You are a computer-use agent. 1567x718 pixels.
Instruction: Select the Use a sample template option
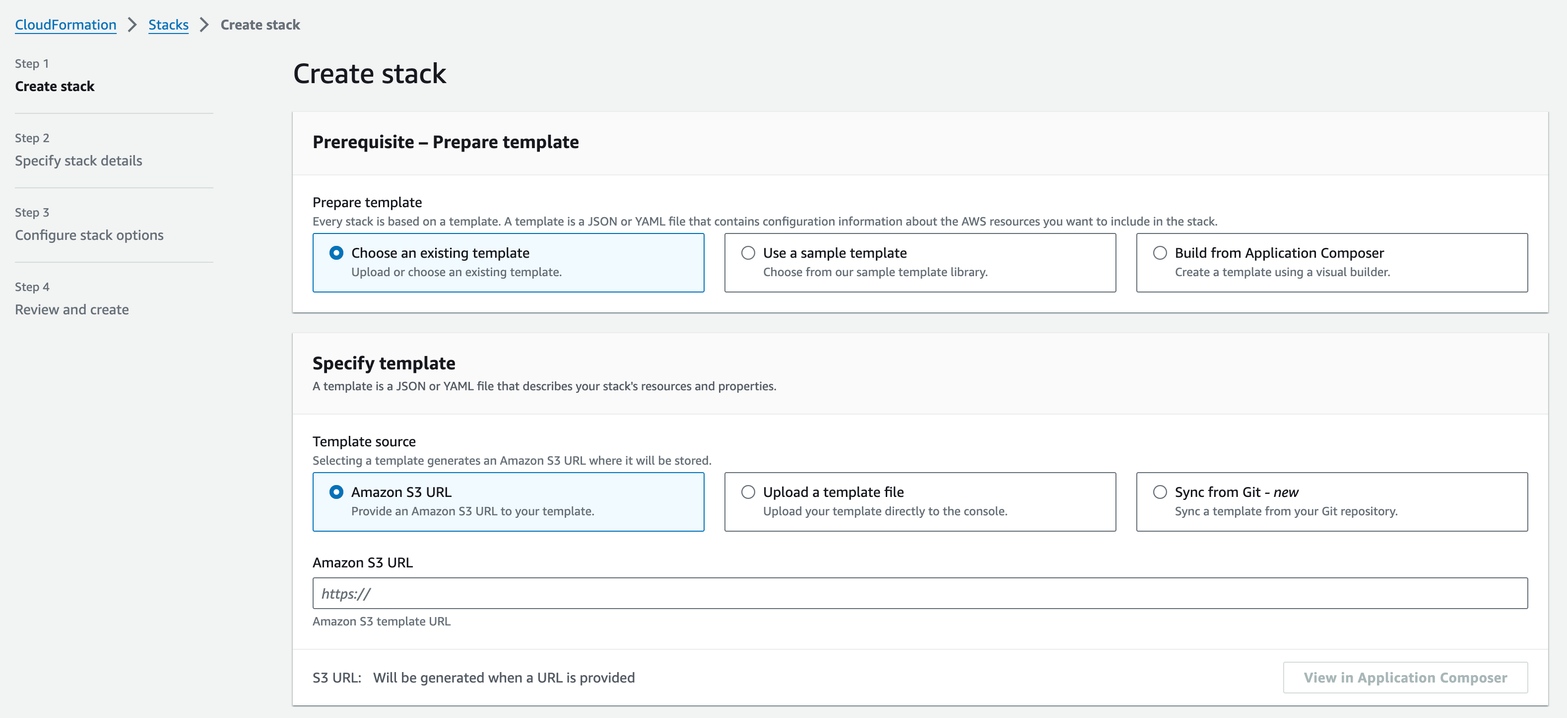coord(748,253)
